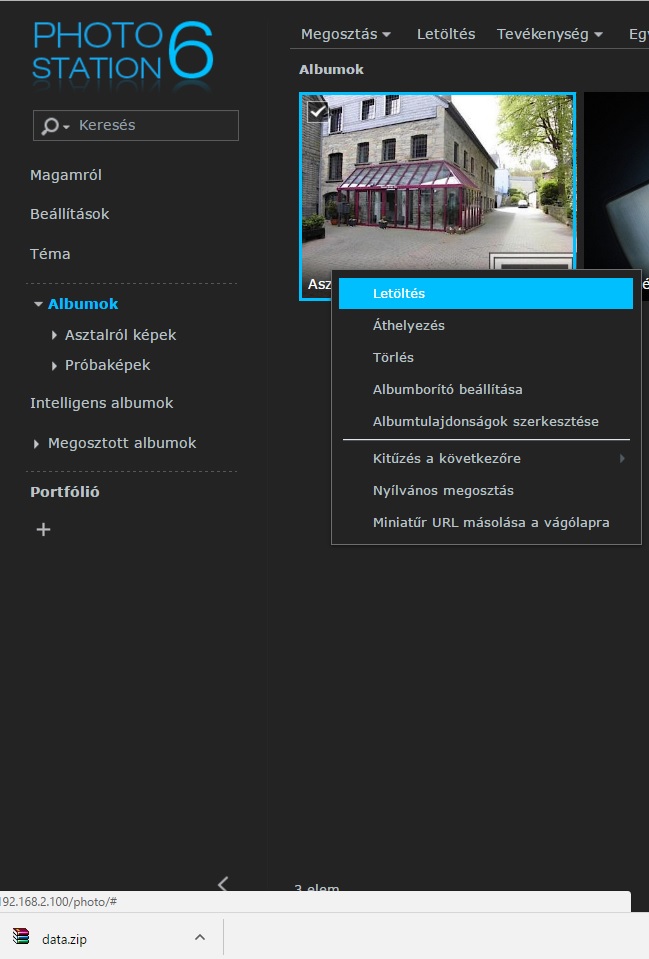Select Megosztott albumok tree item
The height and width of the screenshot is (959, 649).
[x=122, y=443]
